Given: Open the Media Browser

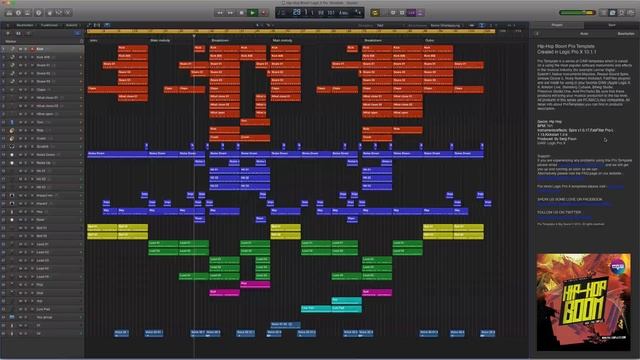Looking at the screenshot, I should pyautogui.click(x=631, y=13).
